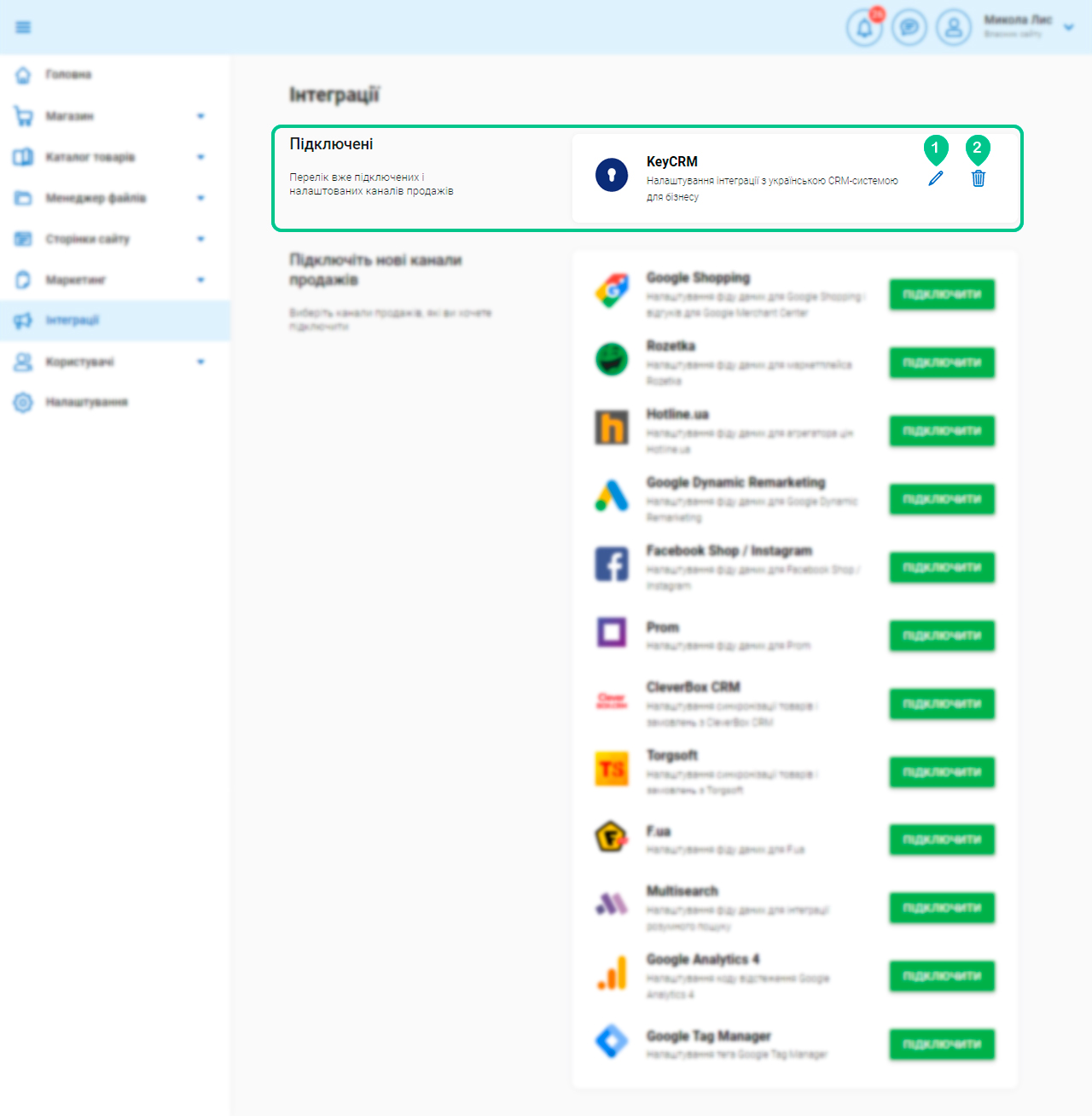The width and height of the screenshot is (1092, 1116).
Task: Click the user profile avatar icon
Action: (954, 28)
